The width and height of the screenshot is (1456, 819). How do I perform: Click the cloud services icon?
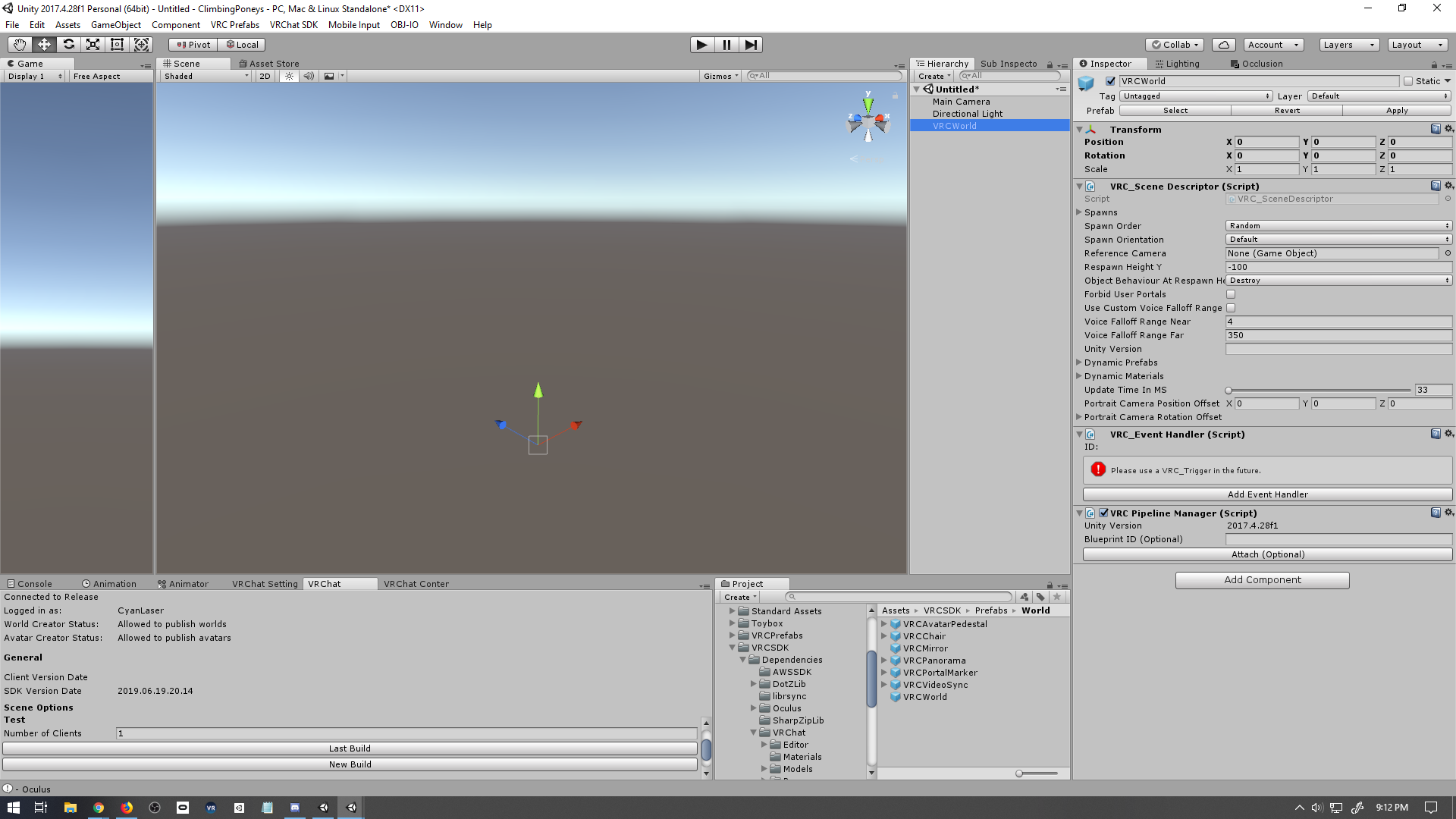[x=1223, y=45]
